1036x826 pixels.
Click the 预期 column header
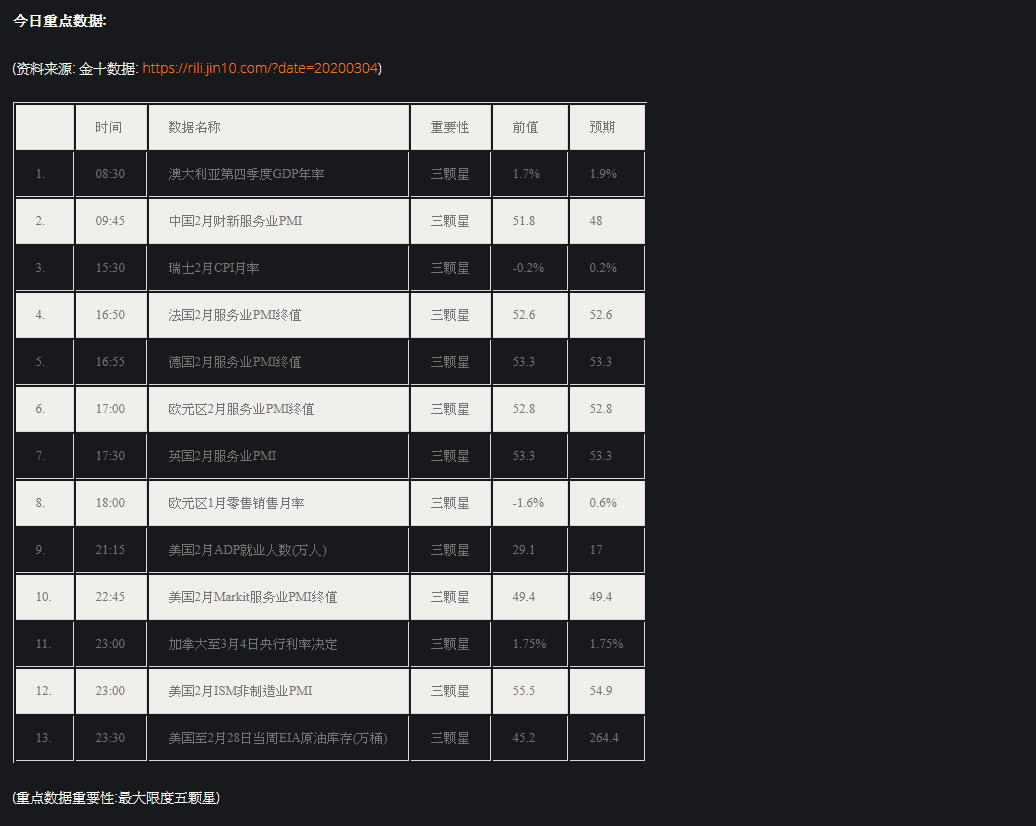pos(607,127)
